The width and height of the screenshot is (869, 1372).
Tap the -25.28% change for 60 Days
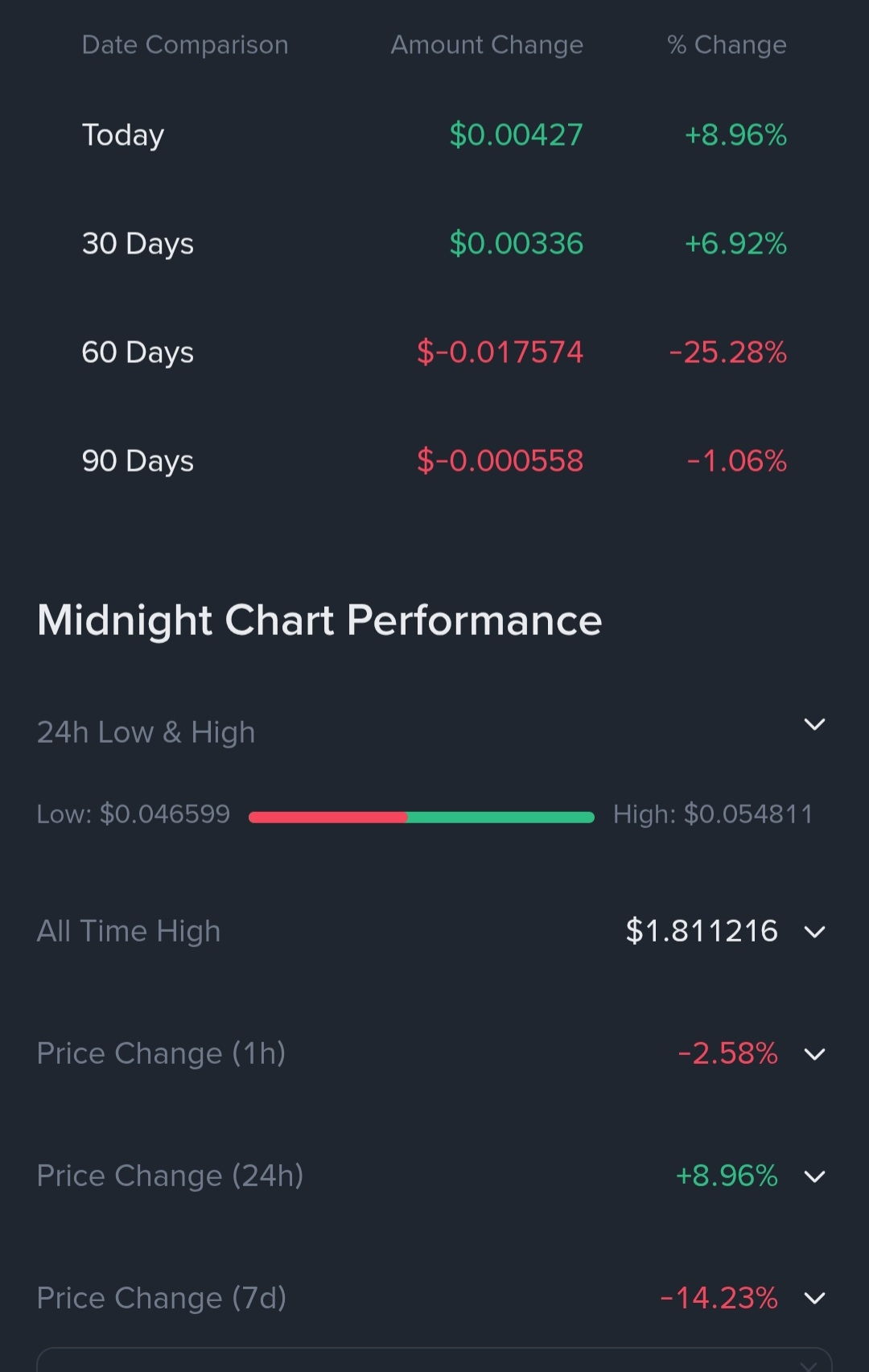point(728,352)
